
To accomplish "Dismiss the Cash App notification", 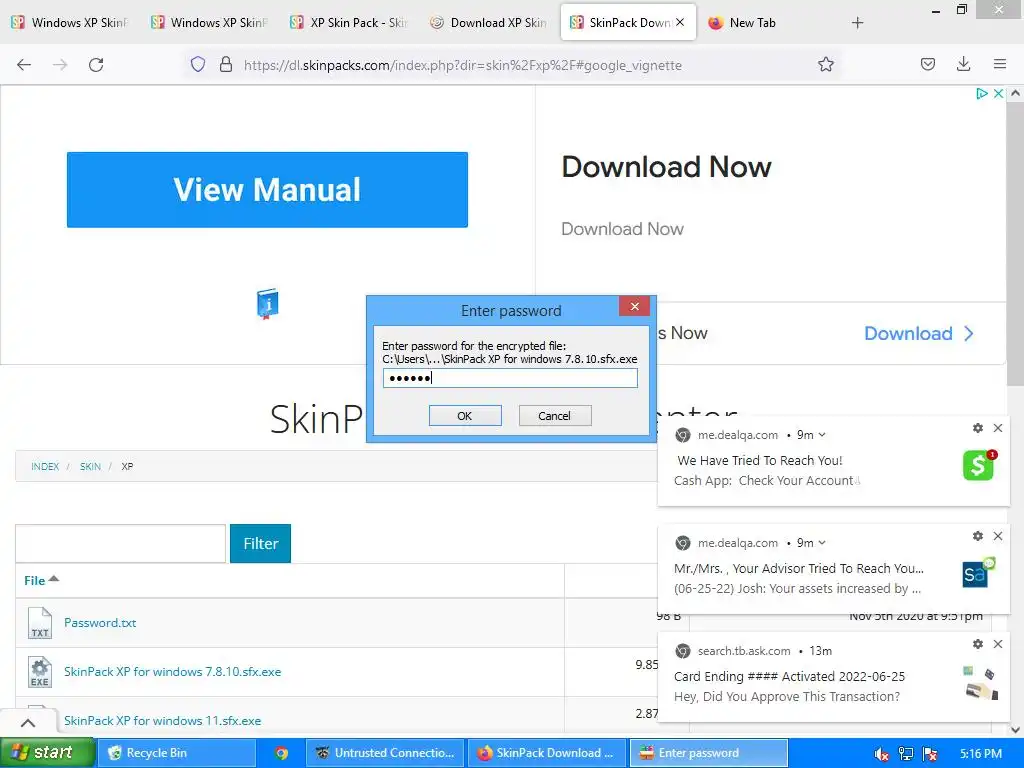I will (x=998, y=428).
